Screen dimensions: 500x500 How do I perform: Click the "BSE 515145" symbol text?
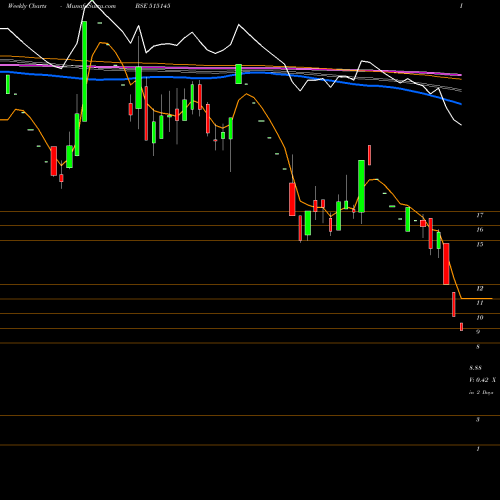click(153, 6)
